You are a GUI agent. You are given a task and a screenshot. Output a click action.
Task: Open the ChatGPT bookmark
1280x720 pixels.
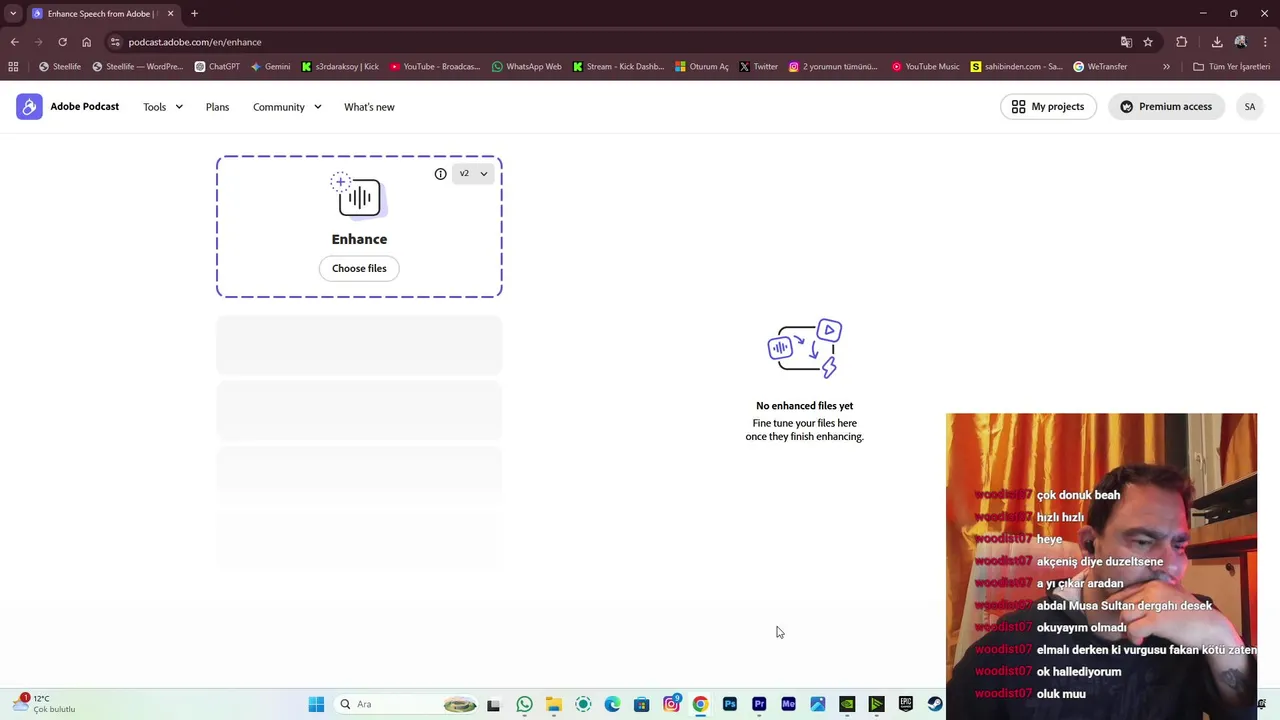(217, 67)
